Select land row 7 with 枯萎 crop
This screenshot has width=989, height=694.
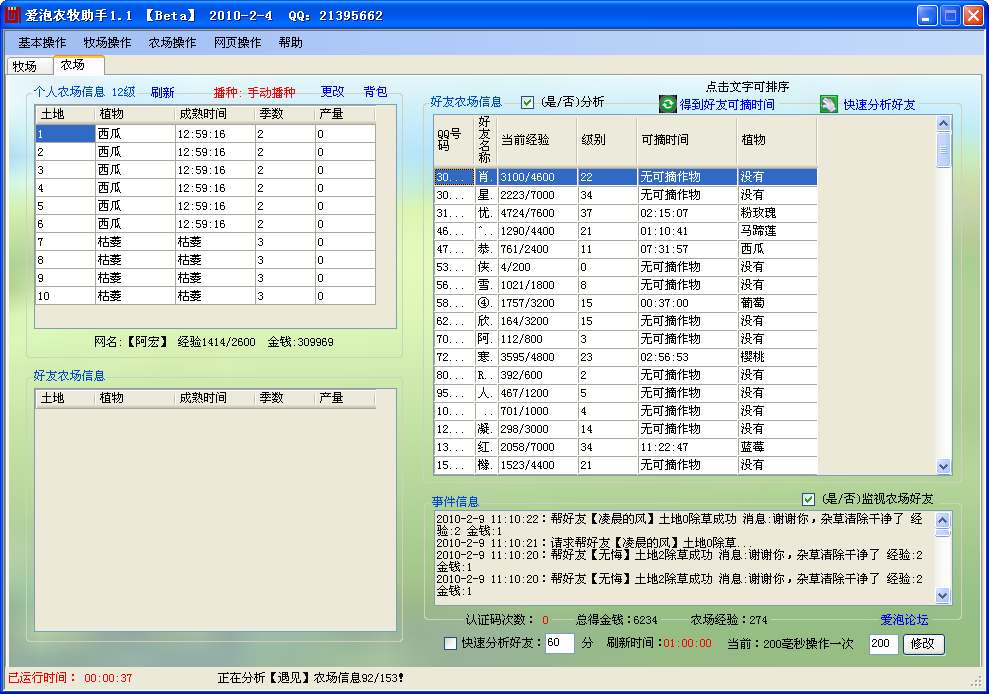tap(206, 242)
